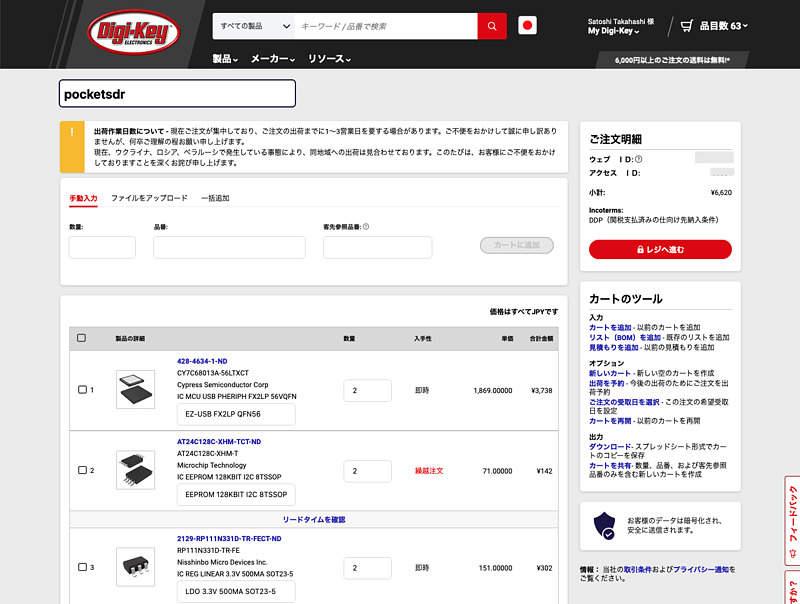Open the フィードバック side tab

(792, 519)
